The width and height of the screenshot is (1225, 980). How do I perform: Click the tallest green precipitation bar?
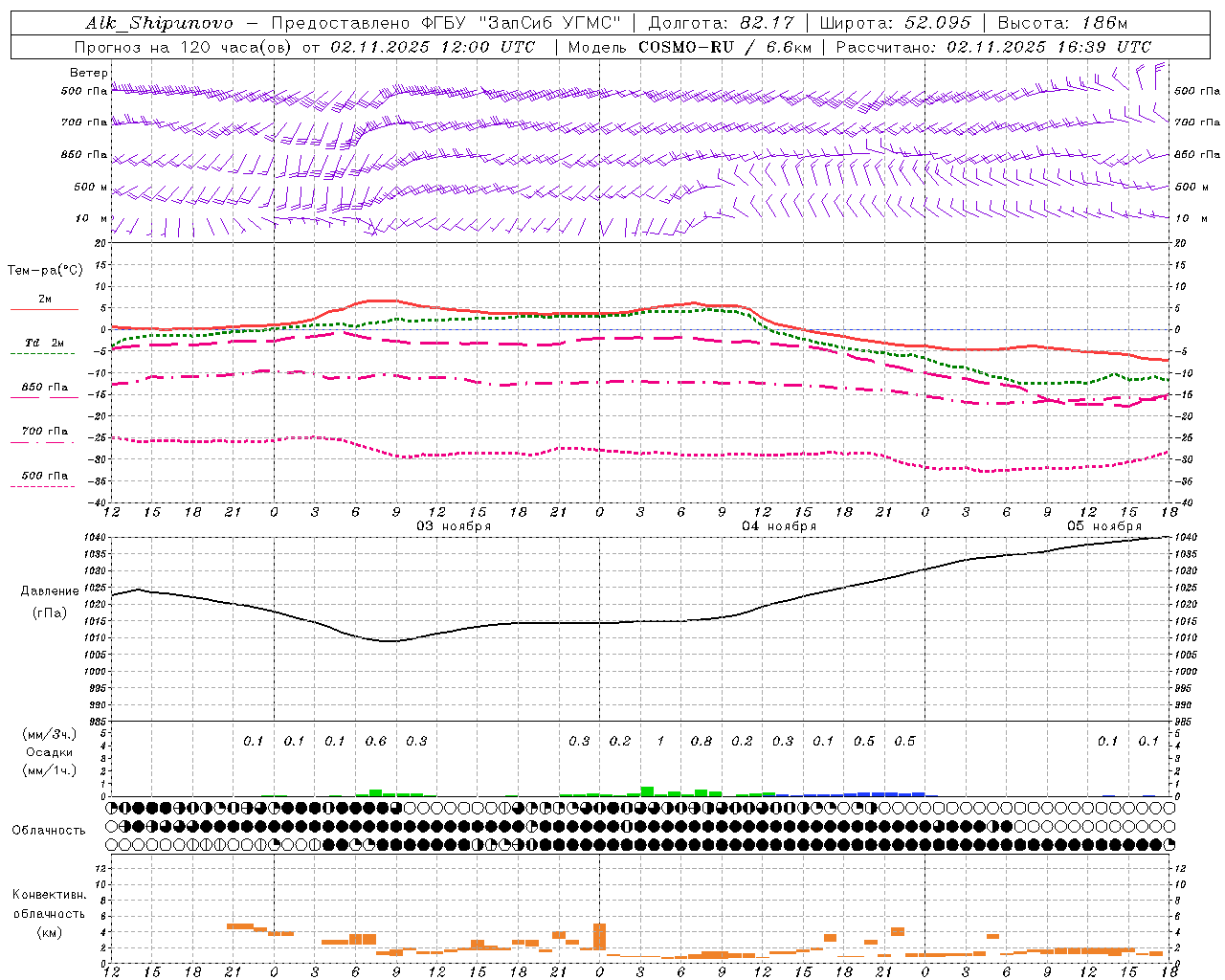click(x=648, y=791)
